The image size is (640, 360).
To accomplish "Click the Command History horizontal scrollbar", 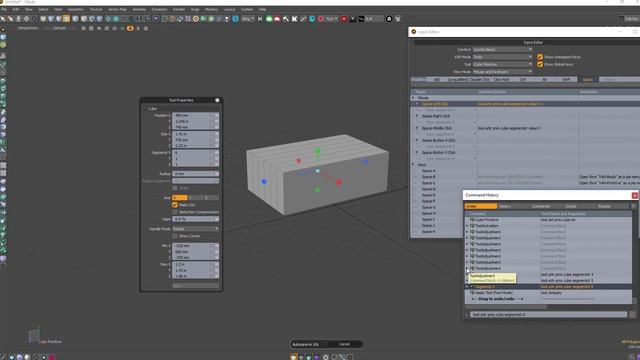I will point(506,307).
